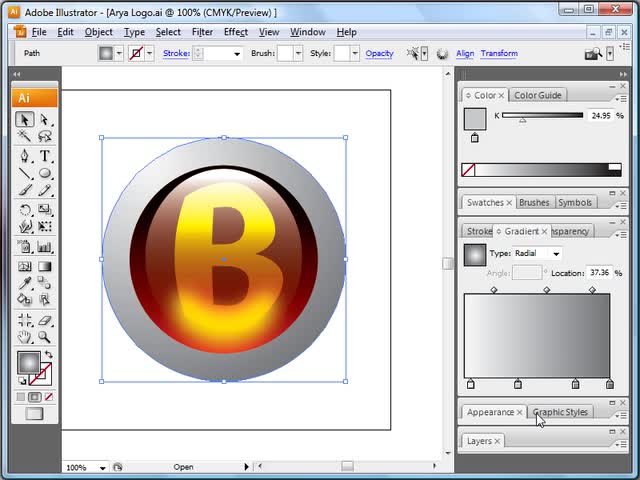Select the Magic Wand tool
This screenshot has width=640, height=480.
24,136
